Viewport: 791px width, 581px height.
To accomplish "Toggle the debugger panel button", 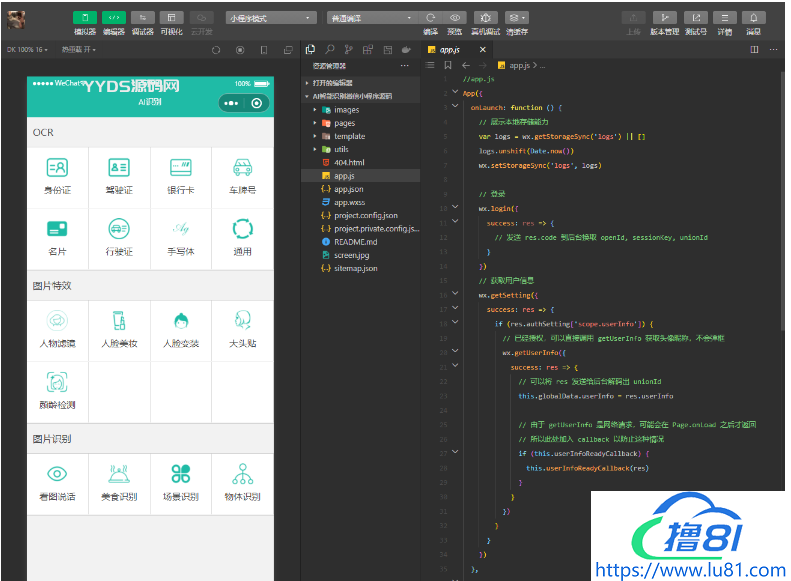I will (x=143, y=18).
